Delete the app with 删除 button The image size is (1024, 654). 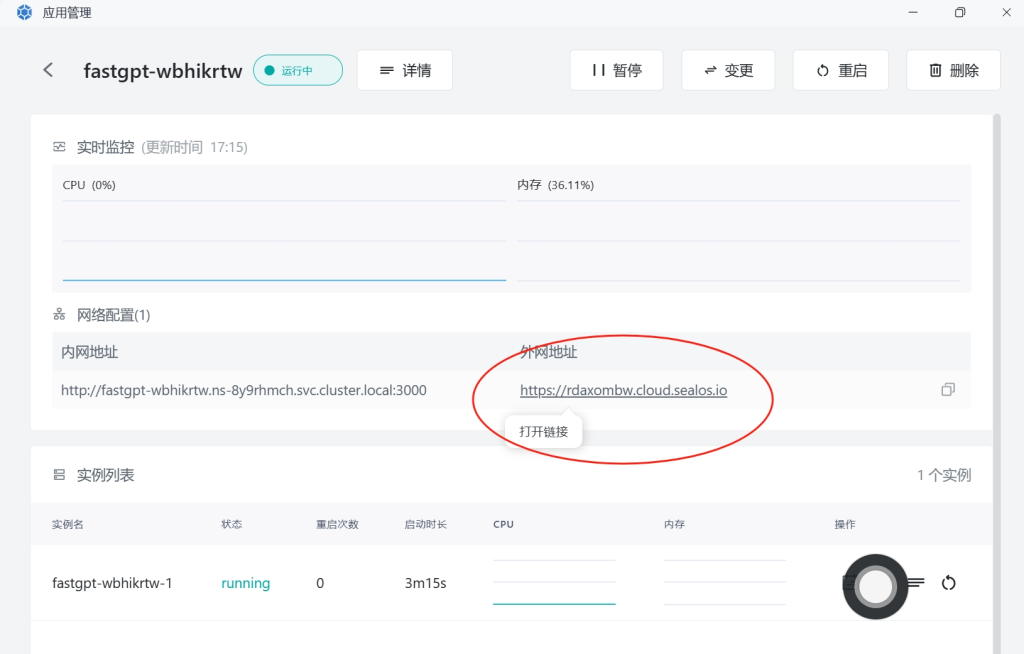[952, 71]
